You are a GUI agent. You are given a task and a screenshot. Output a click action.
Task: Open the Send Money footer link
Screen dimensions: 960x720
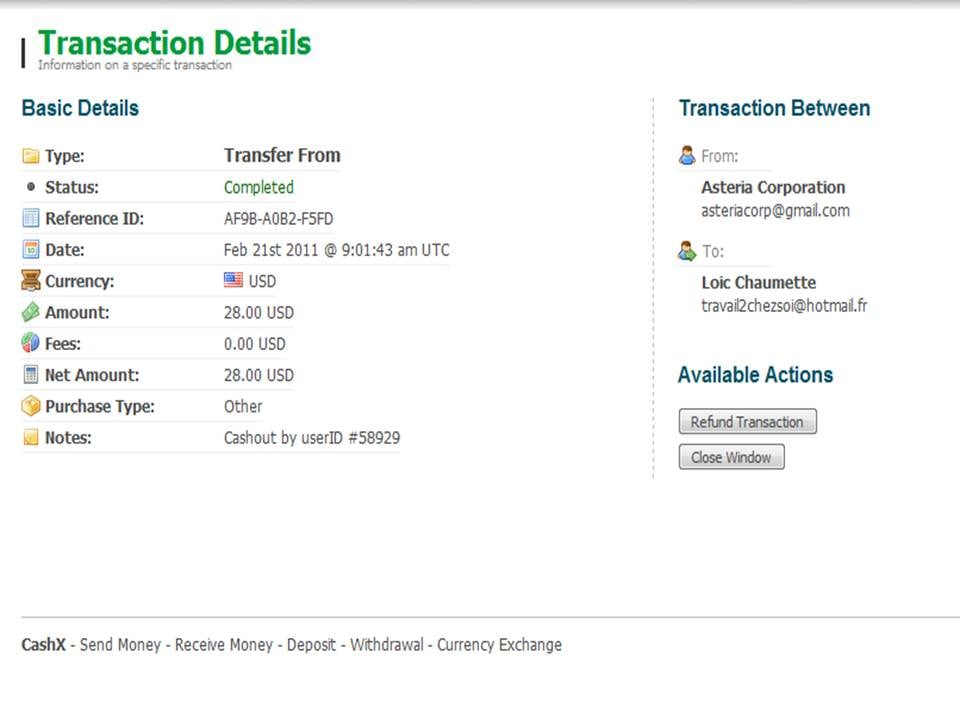pyautogui.click(x=121, y=645)
